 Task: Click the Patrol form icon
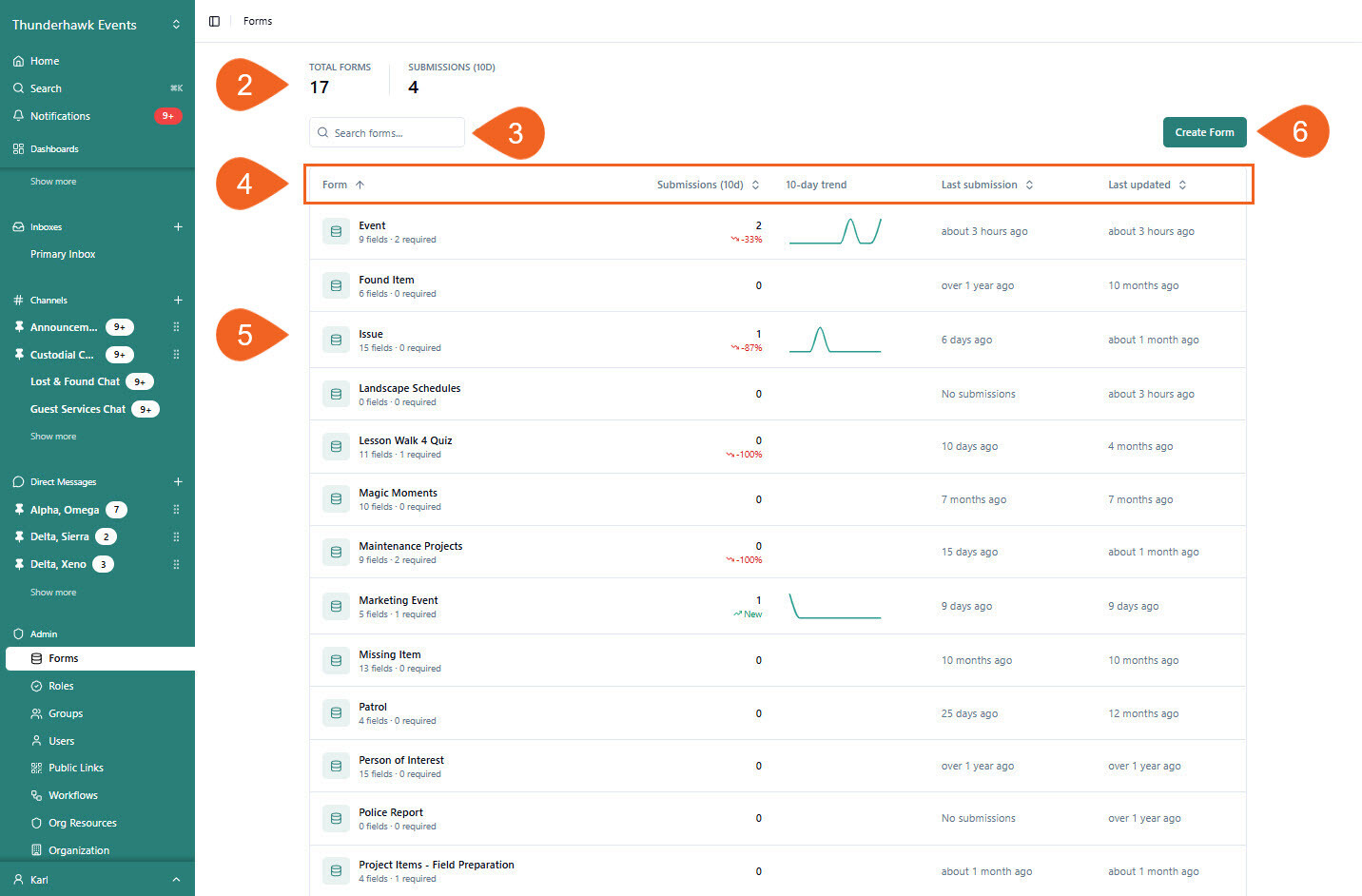click(336, 713)
